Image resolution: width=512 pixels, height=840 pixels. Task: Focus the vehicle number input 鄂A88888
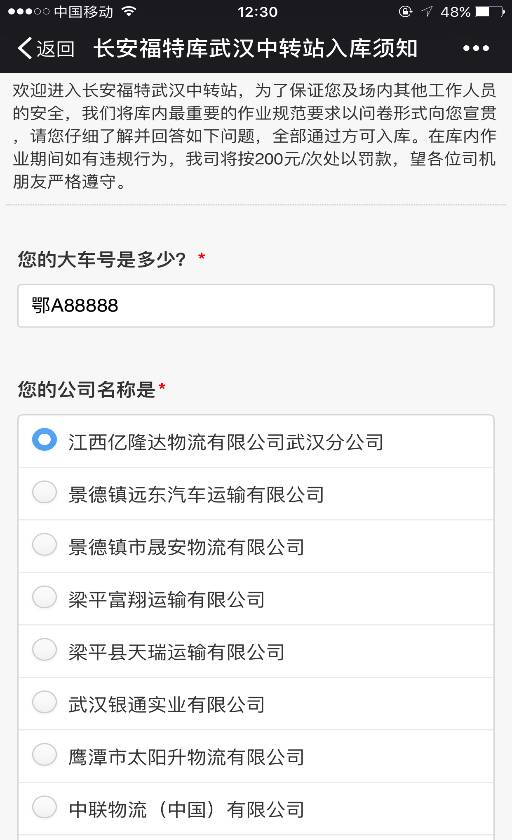coord(256,306)
